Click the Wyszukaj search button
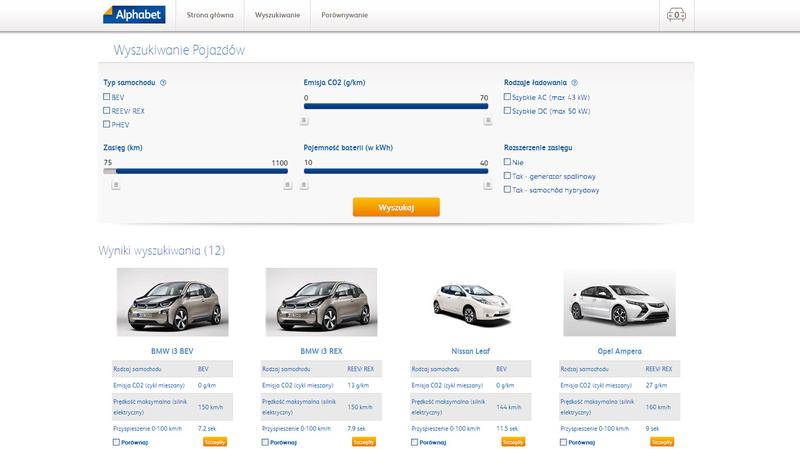The height and width of the screenshot is (449, 800). click(x=396, y=207)
